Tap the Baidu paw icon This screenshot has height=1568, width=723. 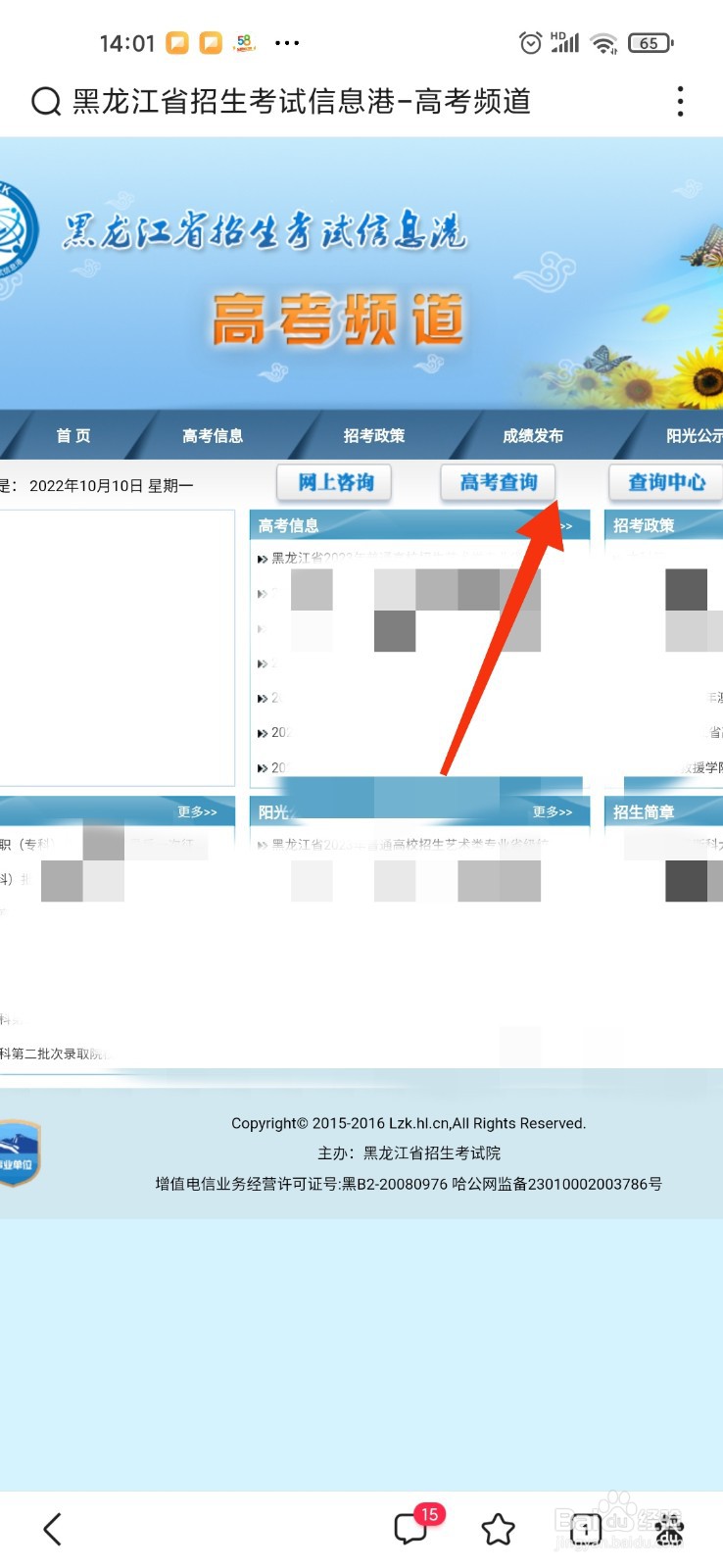pos(669,1529)
